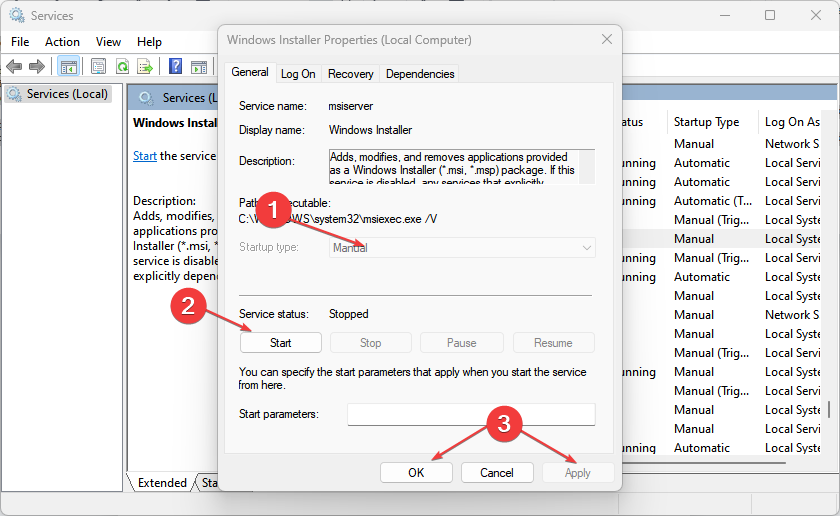Click the display name value Windows Installer
Viewport: 840px width, 516px height.
pyautogui.click(x=370, y=130)
